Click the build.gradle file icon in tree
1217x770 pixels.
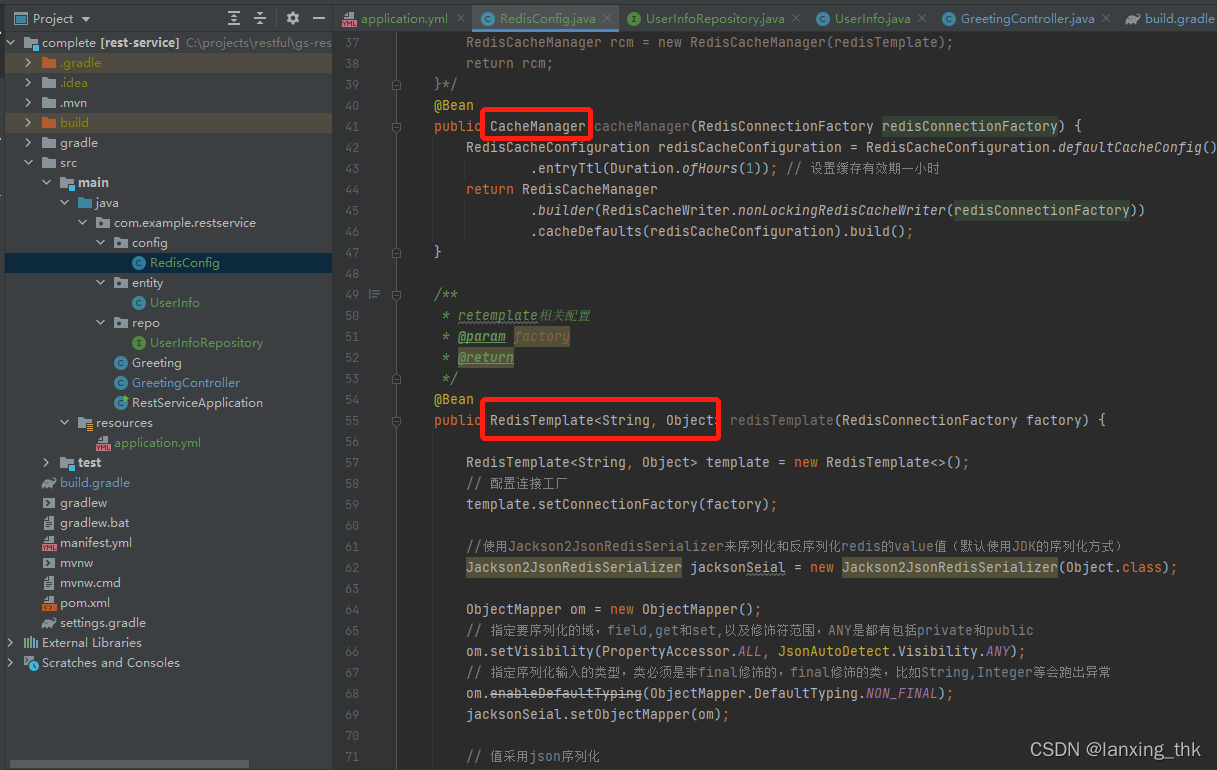[49, 483]
